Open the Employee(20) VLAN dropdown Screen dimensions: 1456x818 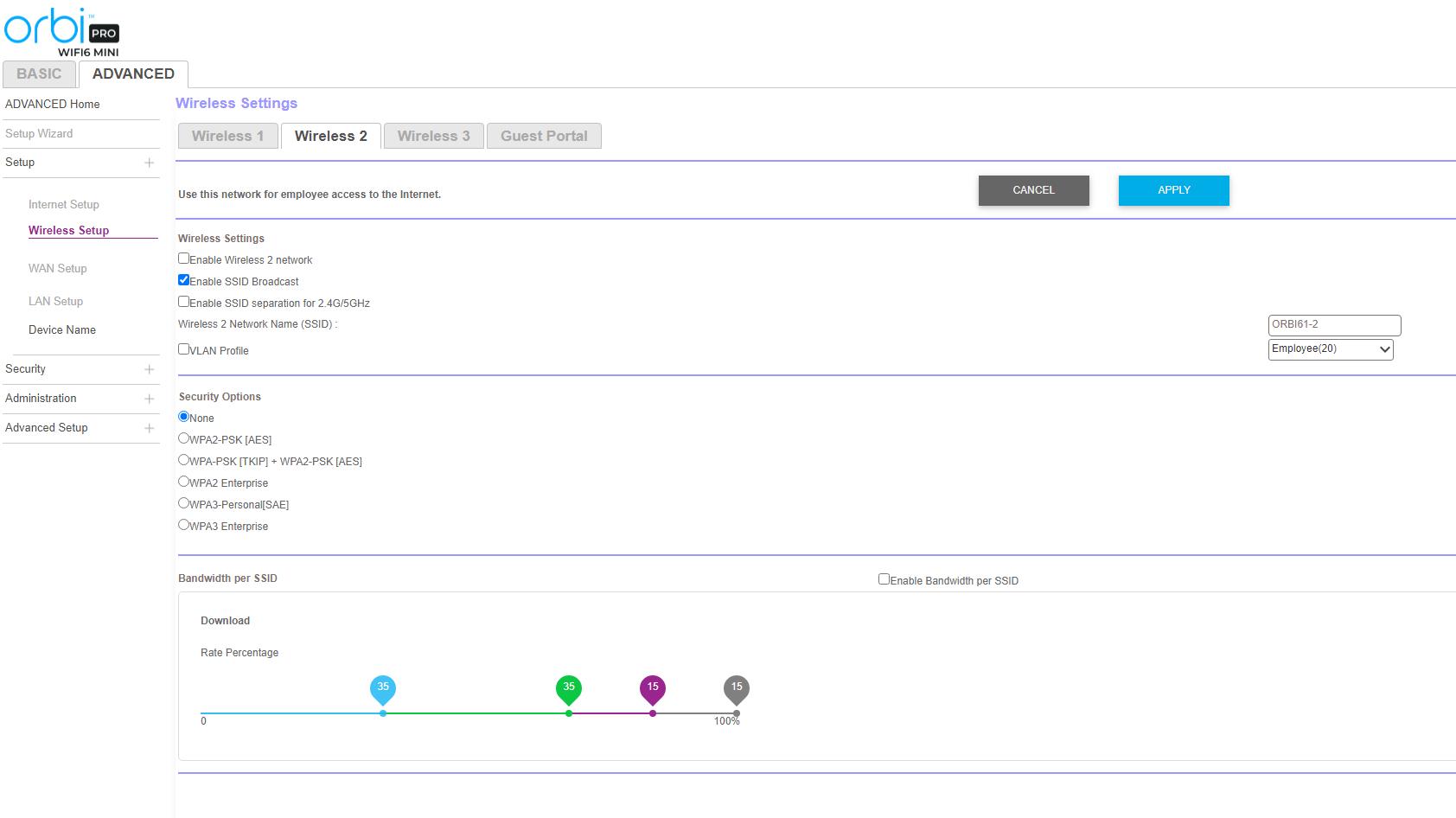point(1330,349)
